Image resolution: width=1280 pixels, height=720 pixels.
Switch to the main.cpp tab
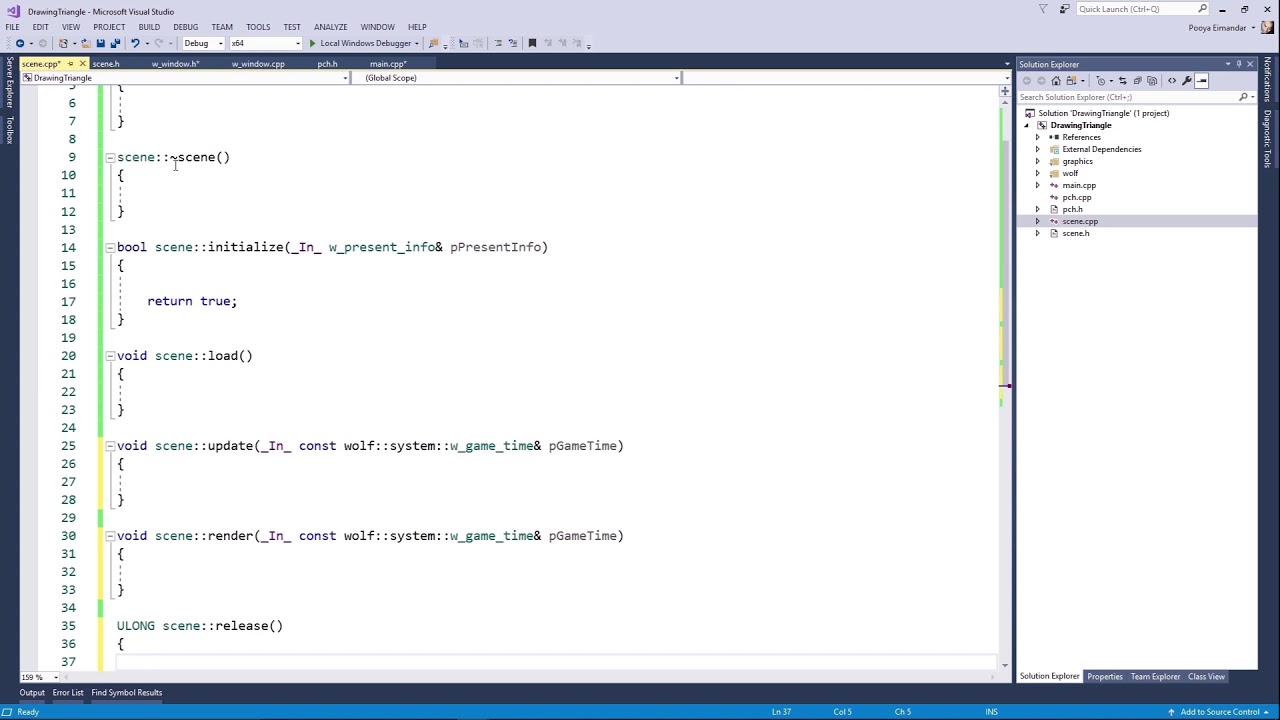(388, 64)
